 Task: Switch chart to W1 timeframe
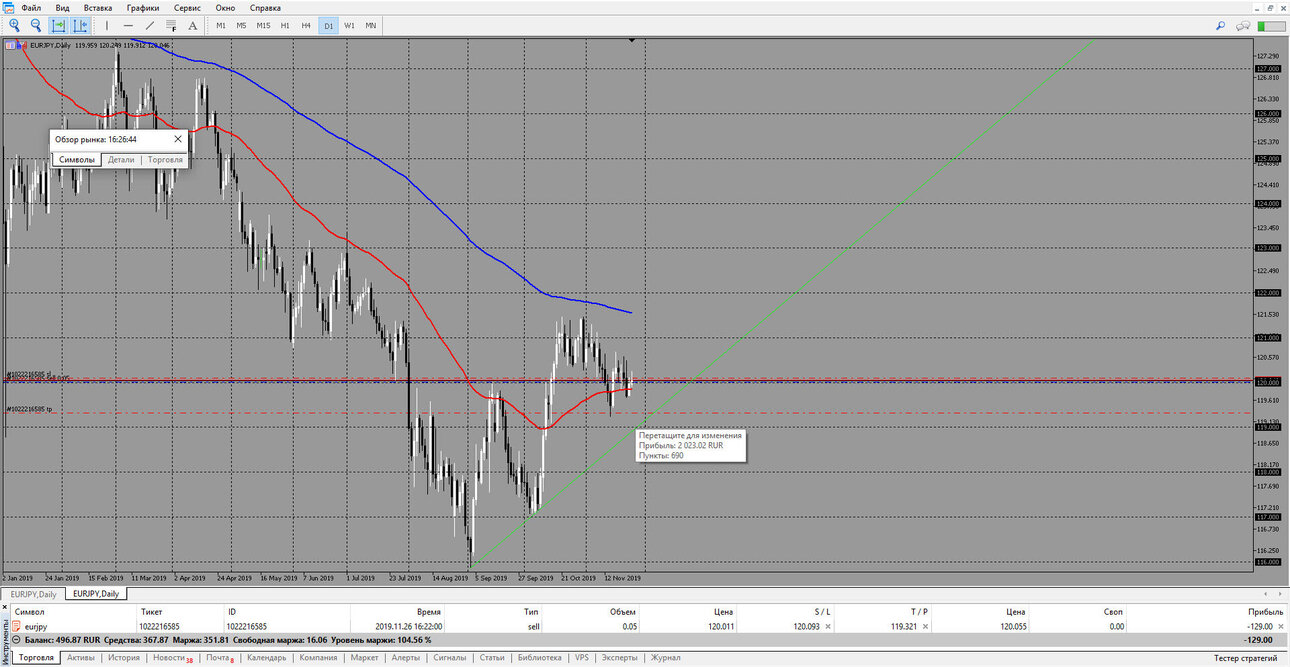[349, 25]
